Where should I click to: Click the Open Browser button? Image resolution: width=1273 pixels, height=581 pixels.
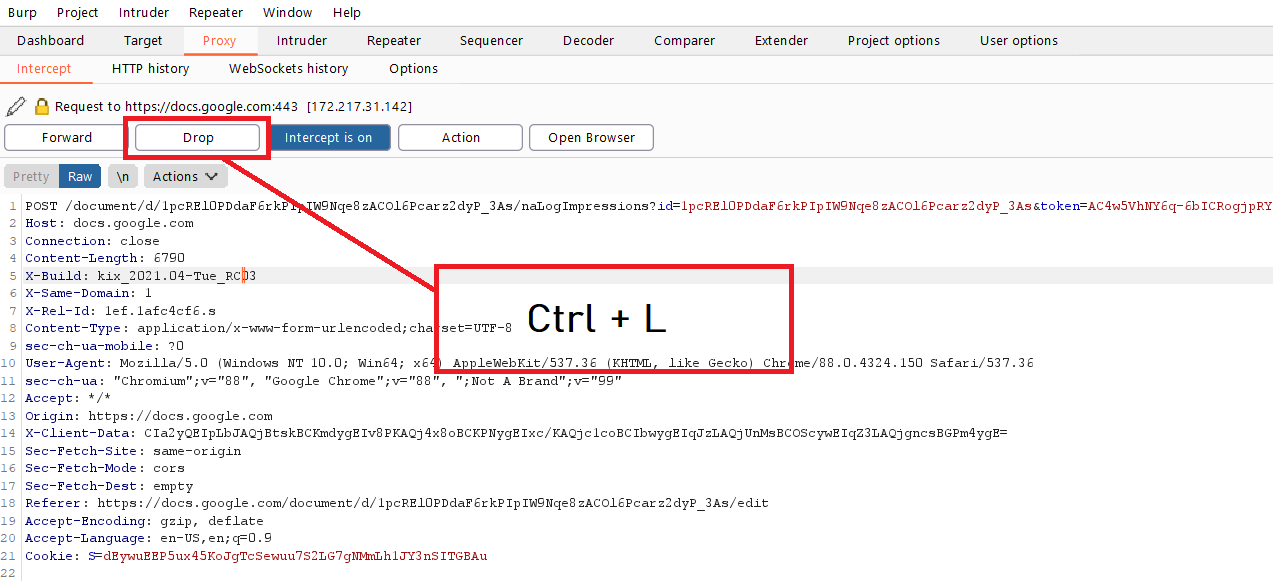(x=591, y=137)
